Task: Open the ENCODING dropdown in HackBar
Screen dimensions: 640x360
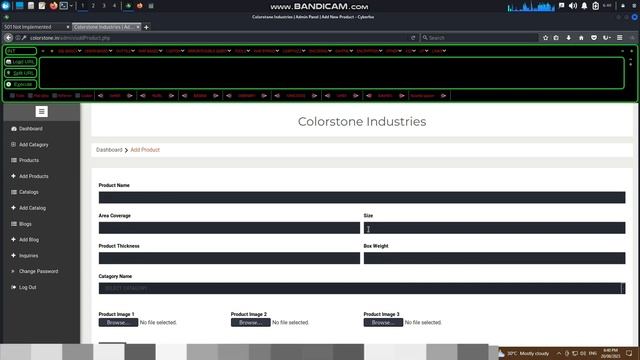Action: point(320,51)
